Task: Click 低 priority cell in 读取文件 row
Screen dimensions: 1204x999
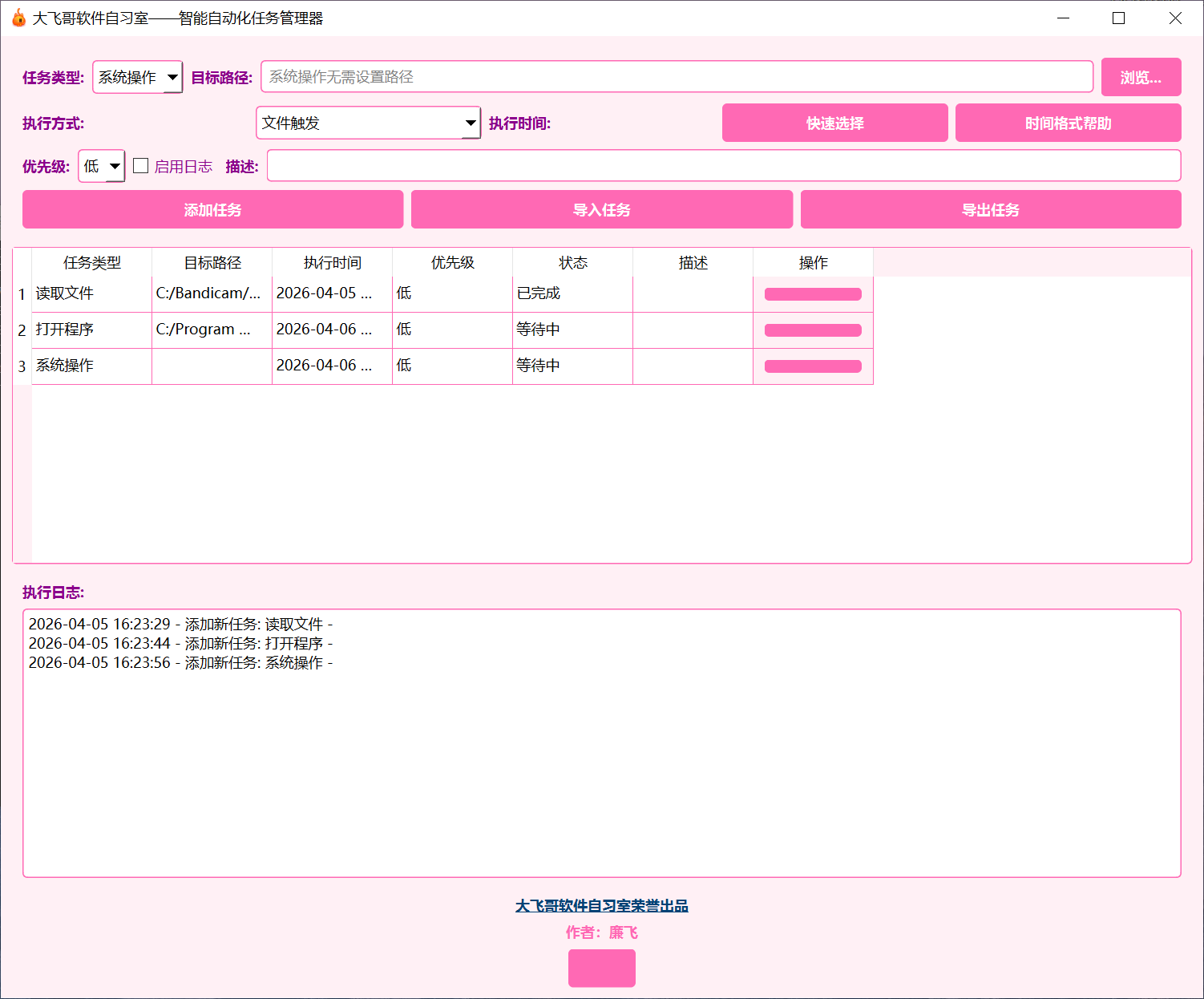Action: 453,294
